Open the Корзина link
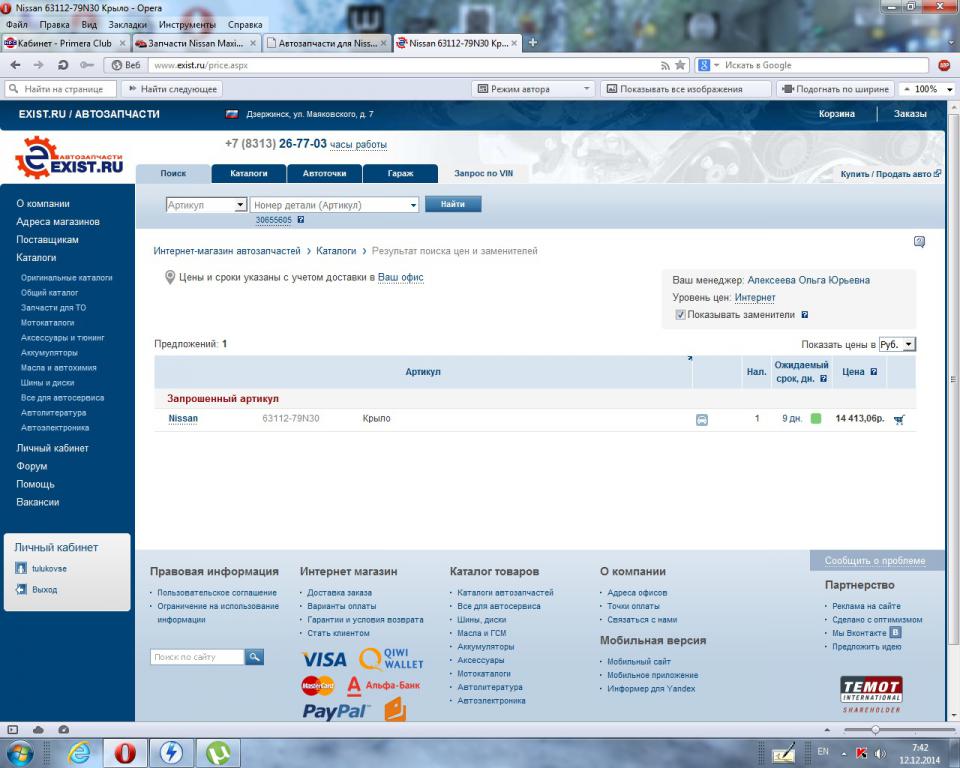Image resolution: width=960 pixels, height=768 pixels. tap(836, 114)
